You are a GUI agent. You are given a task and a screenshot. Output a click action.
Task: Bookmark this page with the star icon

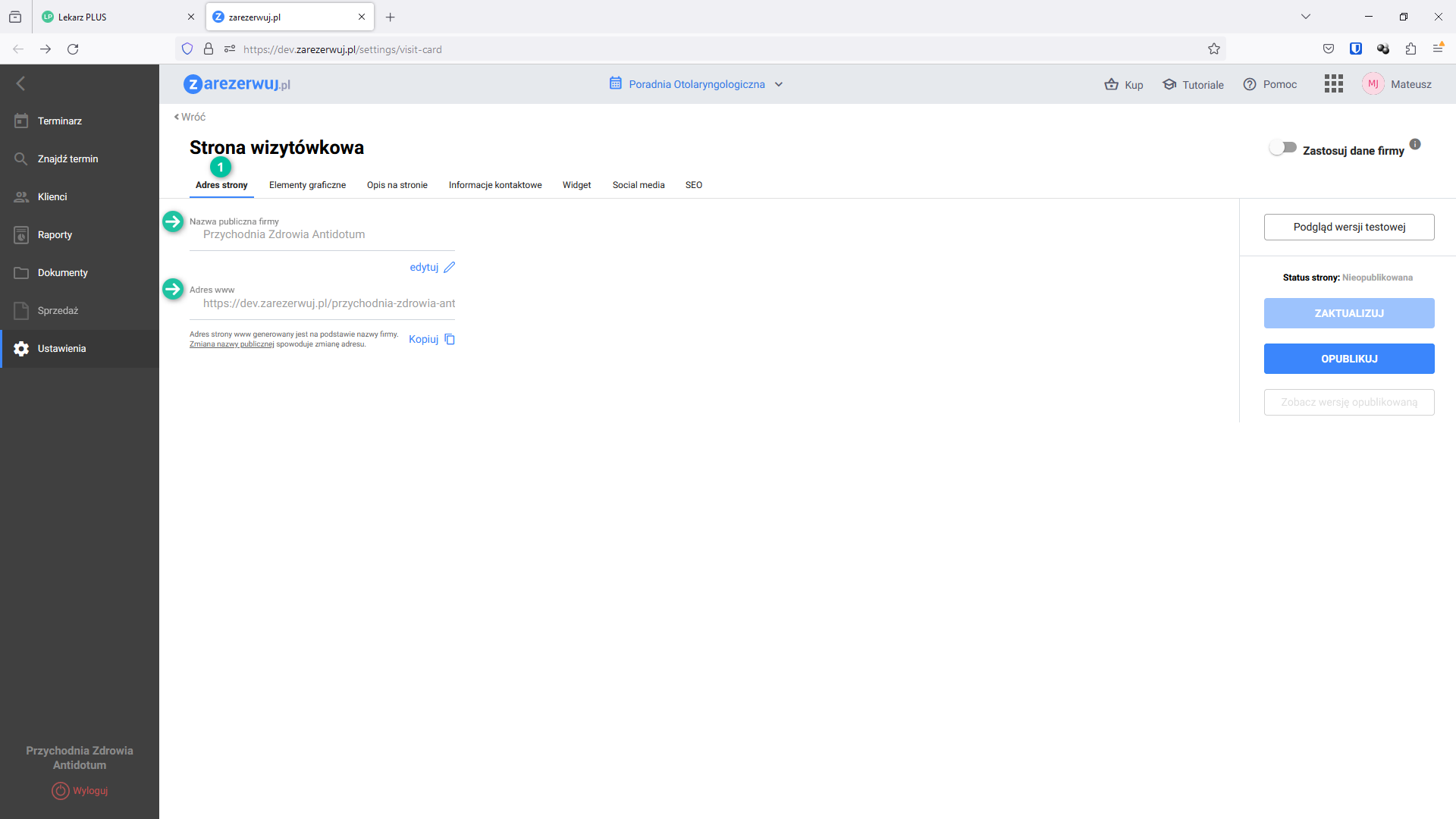(x=1214, y=49)
